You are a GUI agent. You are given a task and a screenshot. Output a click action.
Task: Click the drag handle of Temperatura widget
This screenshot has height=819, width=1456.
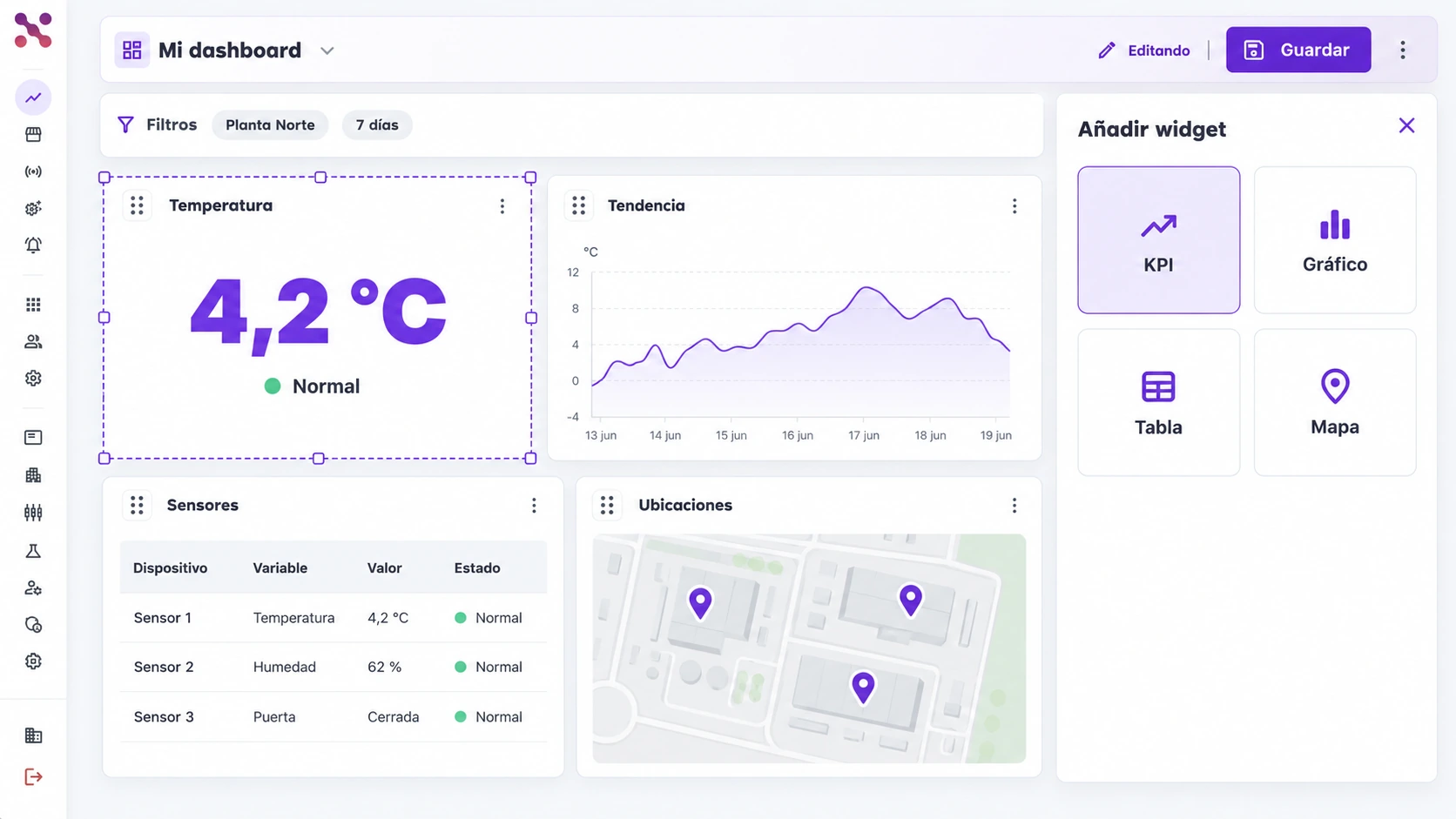click(137, 205)
